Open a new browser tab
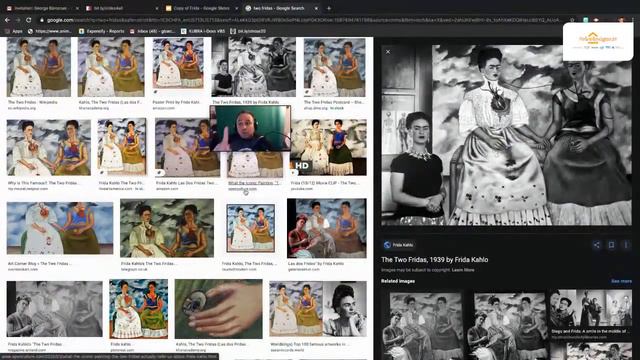Image resolution: width=640 pixels, height=360 pixels. [x=329, y=8]
